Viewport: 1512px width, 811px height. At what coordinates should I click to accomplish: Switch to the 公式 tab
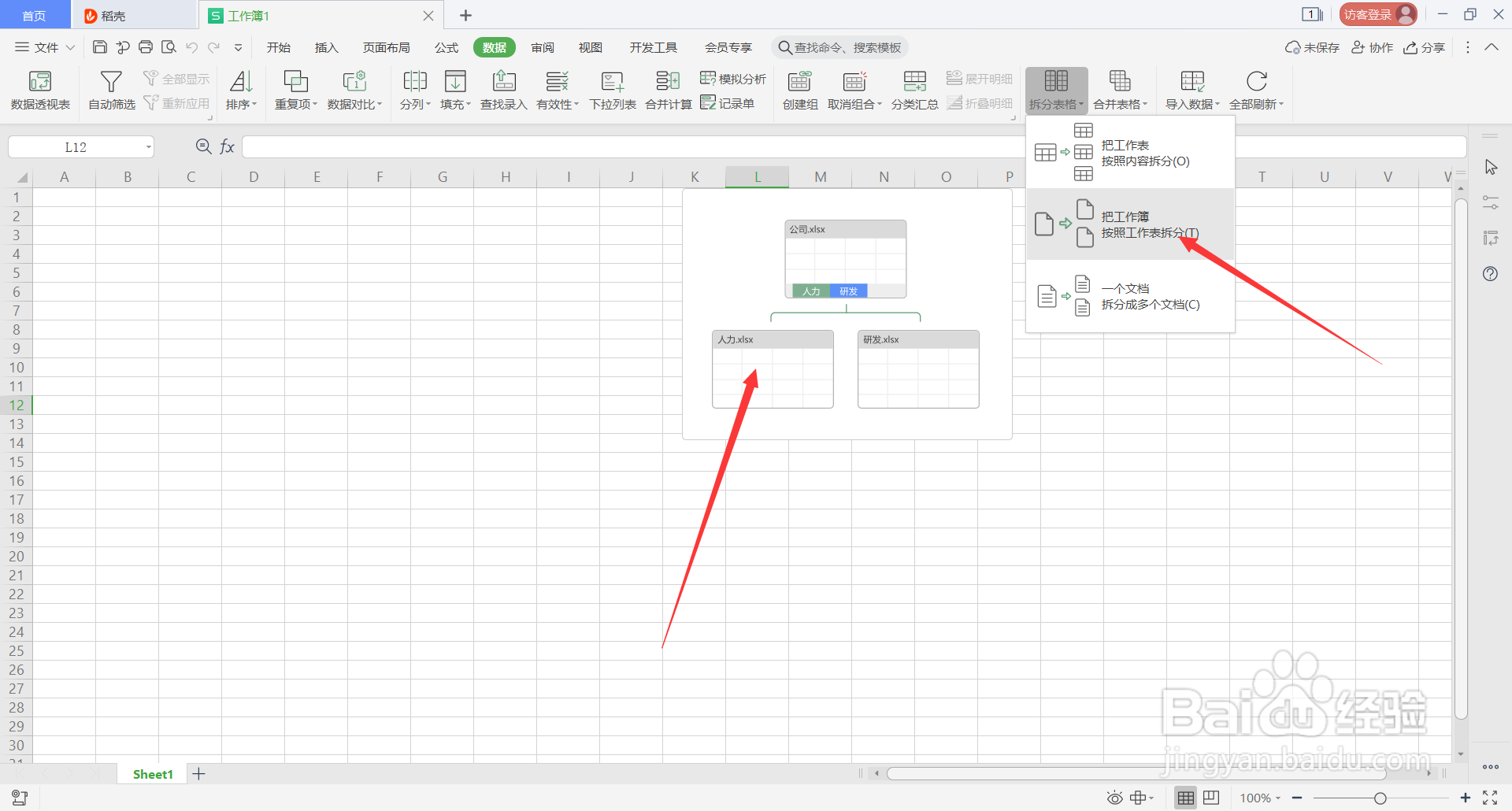(447, 47)
